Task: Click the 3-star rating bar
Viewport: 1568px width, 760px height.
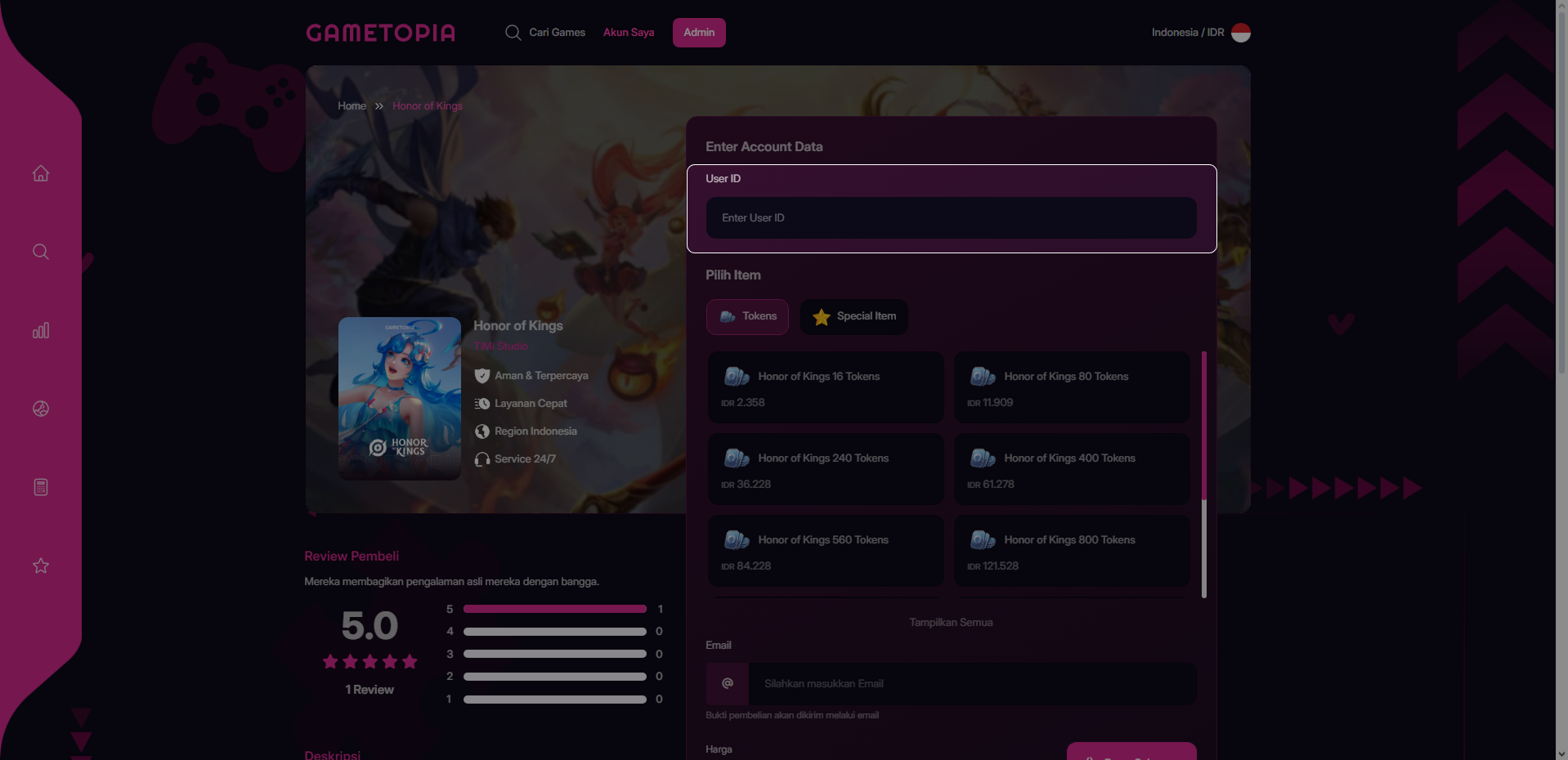Action: point(555,654)
